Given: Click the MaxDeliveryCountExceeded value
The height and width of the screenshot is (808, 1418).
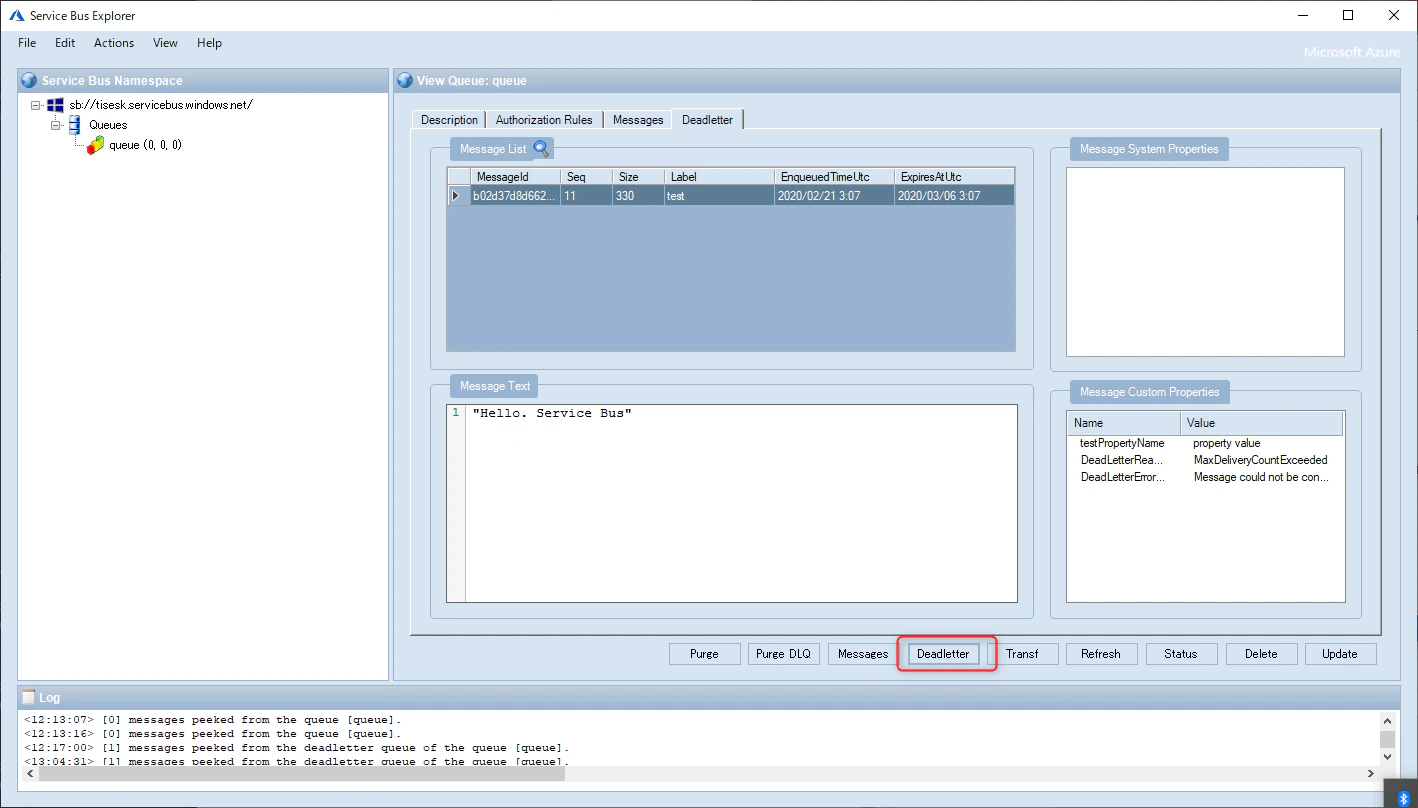Looking at the screenshot, I should pos(1261,460).
